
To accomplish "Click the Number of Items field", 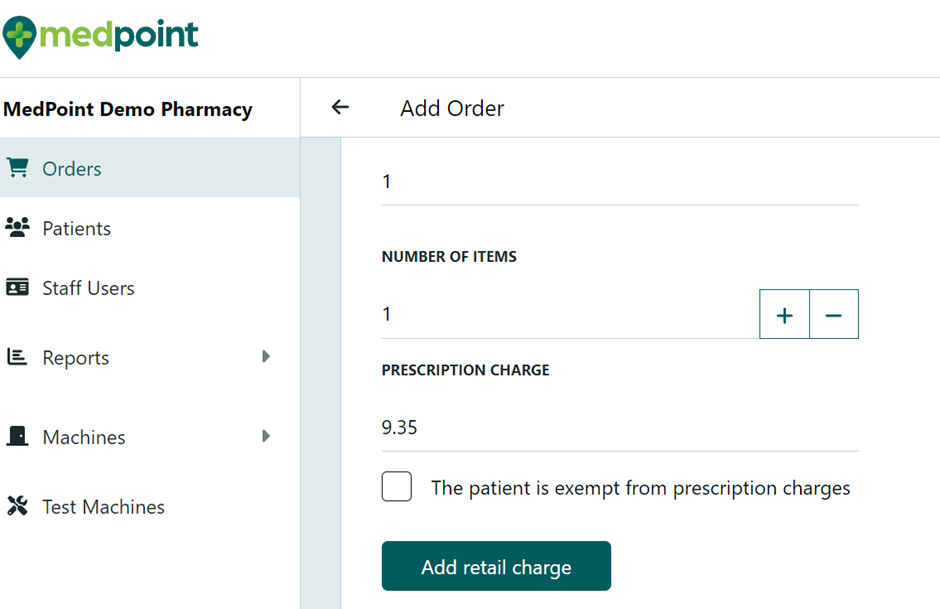I will point(570,315).
